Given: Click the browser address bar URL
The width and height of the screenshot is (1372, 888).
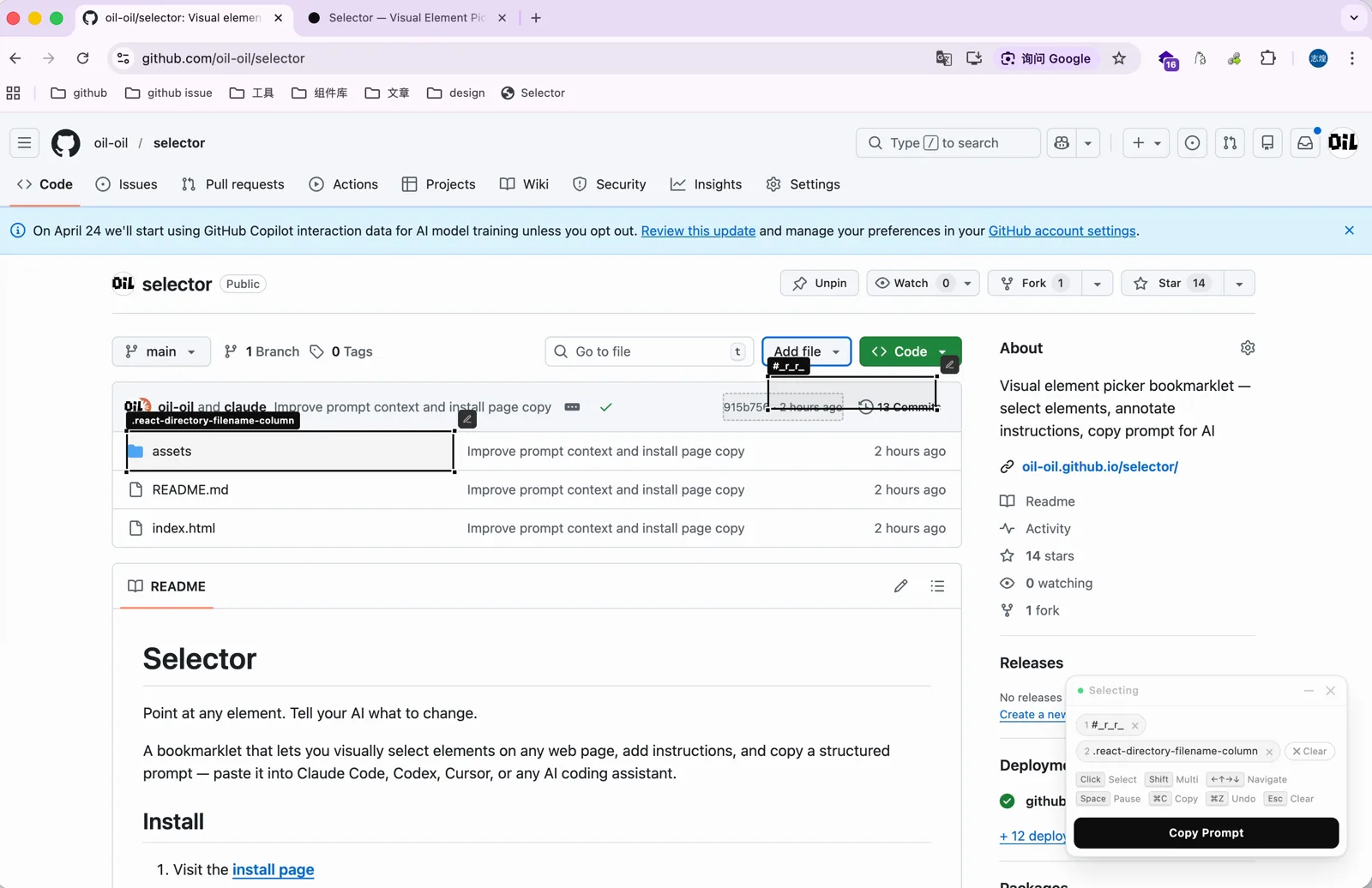Looking at the screenshot, I should point(223,58).
